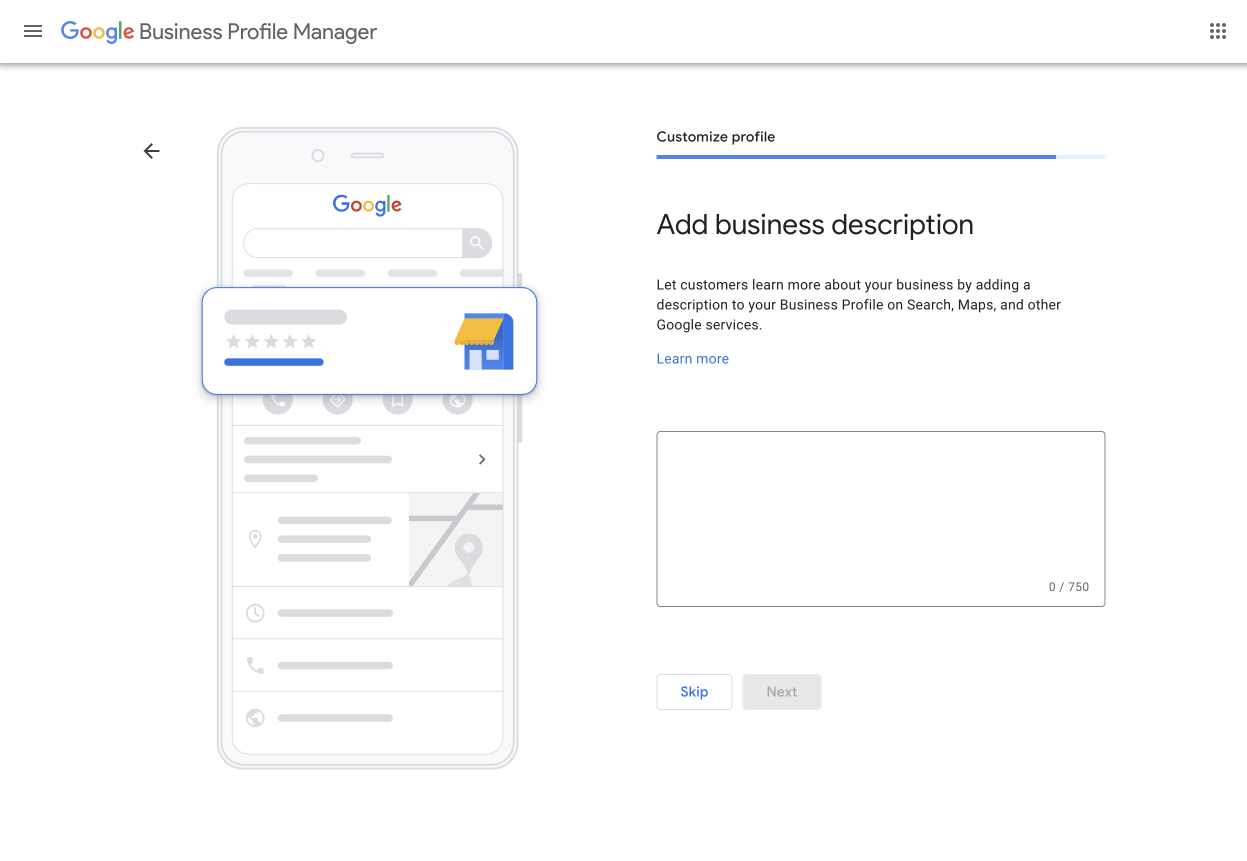This screenshot has height=861, width=1247.
Task: Focus the business description text box
Action: pyautogui.click(x=881, y=519)
